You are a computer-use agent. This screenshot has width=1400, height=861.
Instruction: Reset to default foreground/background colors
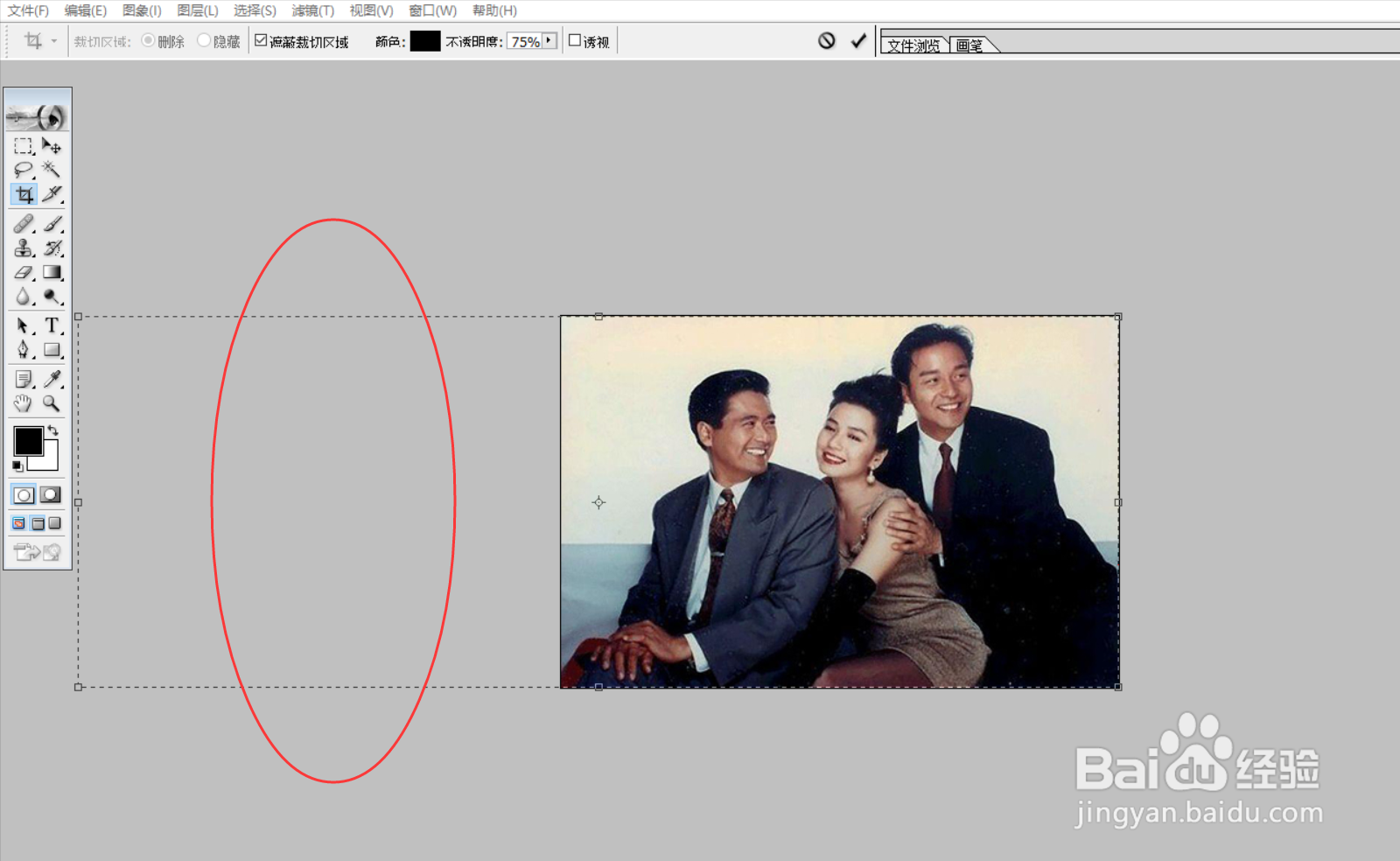coord(17,466)
